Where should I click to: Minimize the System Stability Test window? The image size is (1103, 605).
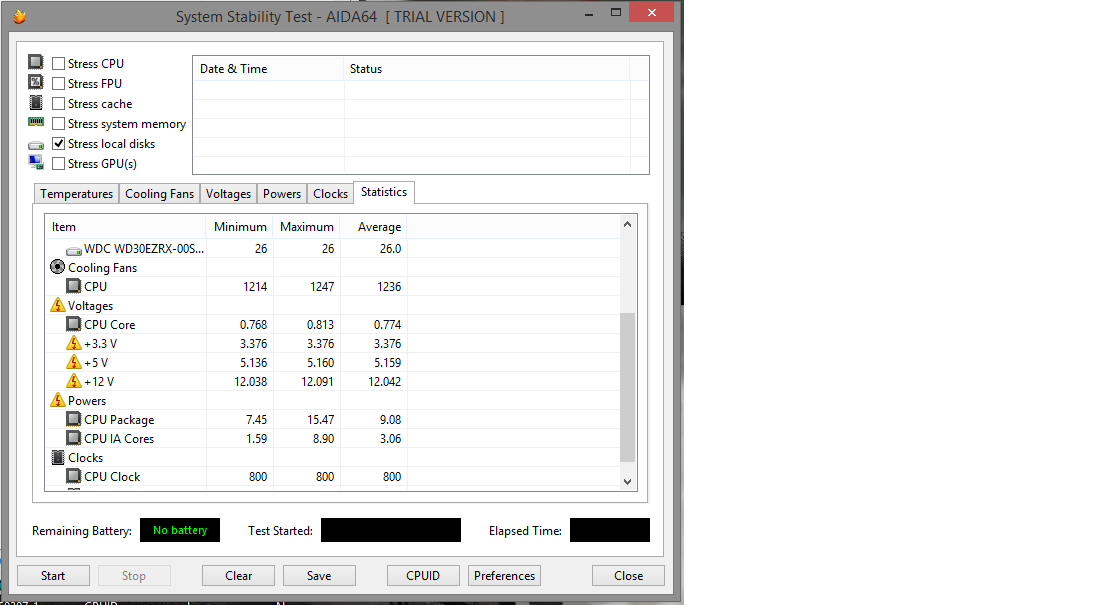(x=589, y=13)
